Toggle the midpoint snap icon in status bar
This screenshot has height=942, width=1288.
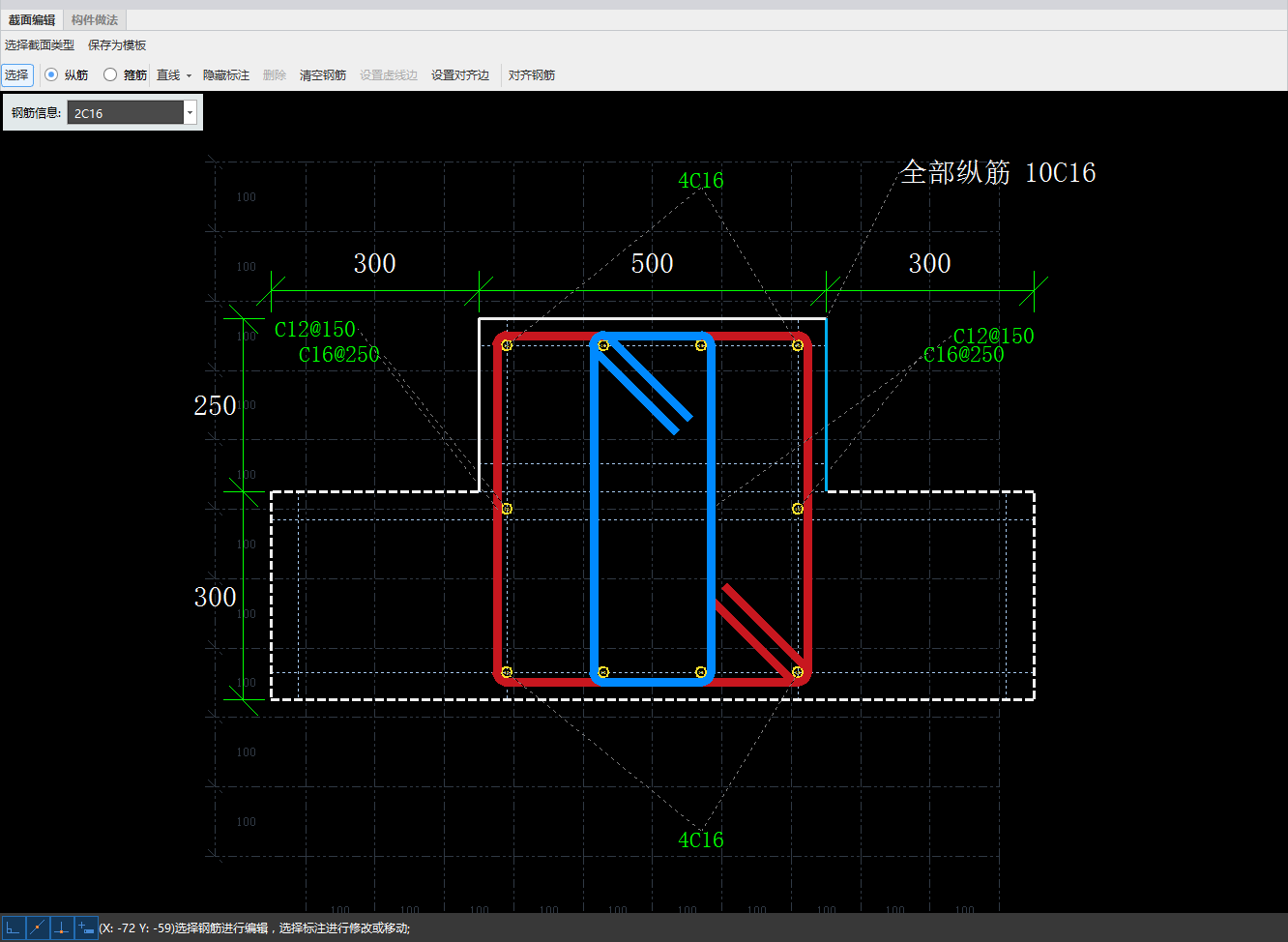(37, 927)
